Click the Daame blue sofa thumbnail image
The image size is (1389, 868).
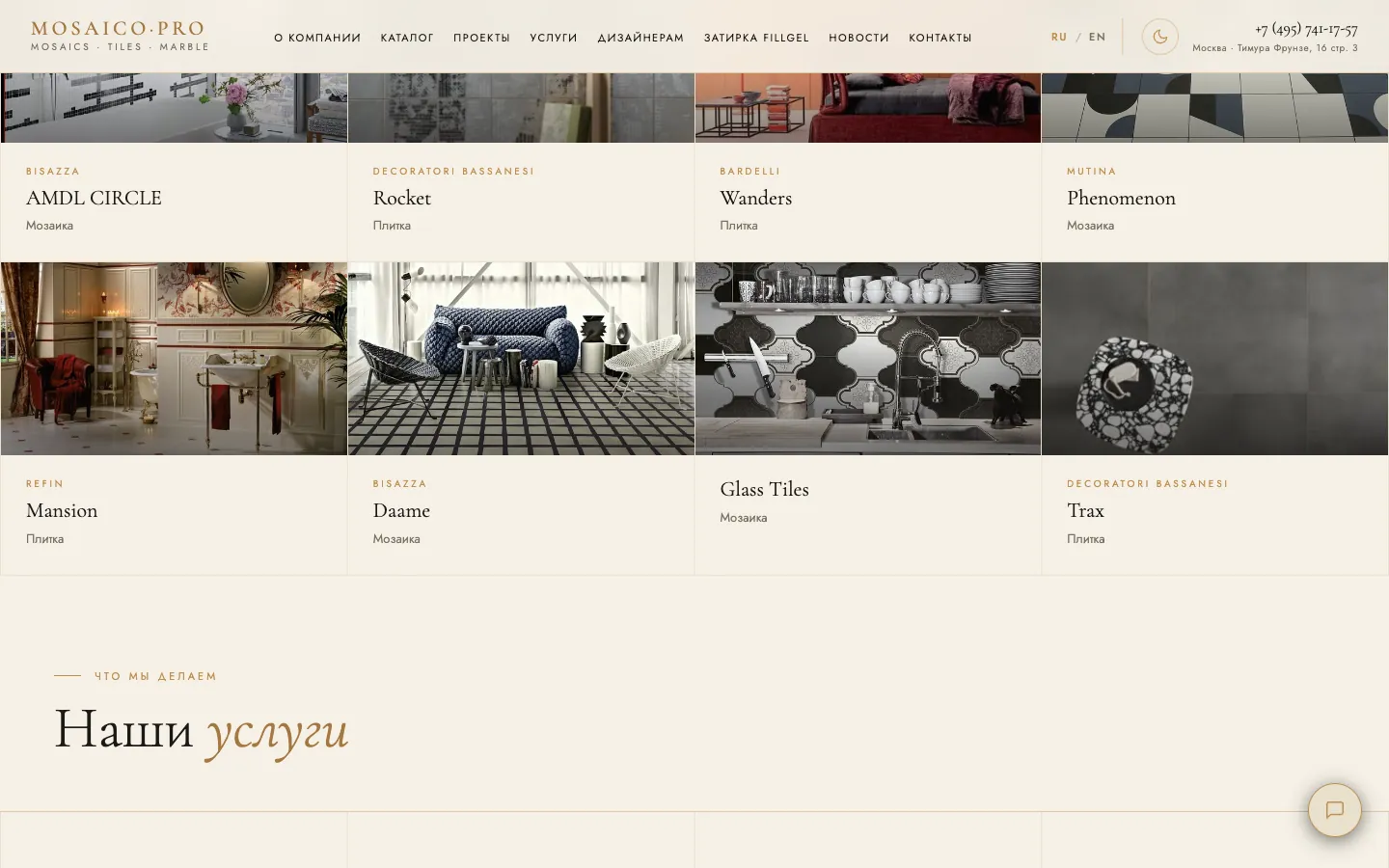click(x=521, y=359)
